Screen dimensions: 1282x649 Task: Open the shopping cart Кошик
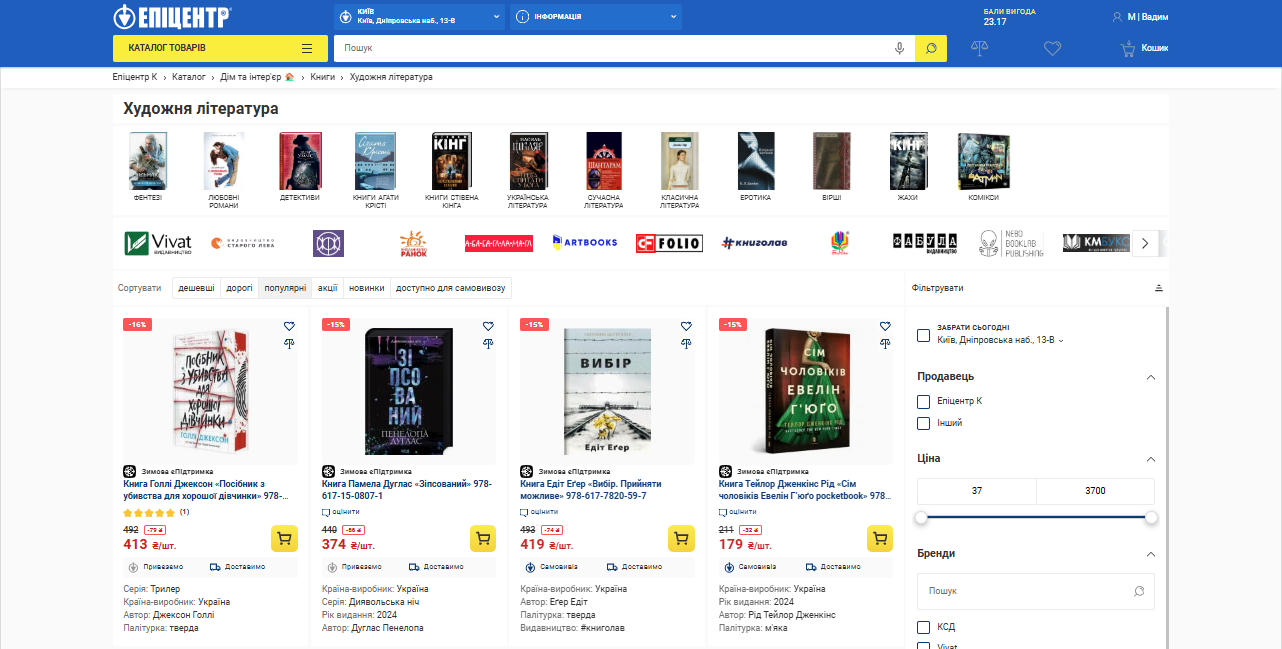[1144, 48]
